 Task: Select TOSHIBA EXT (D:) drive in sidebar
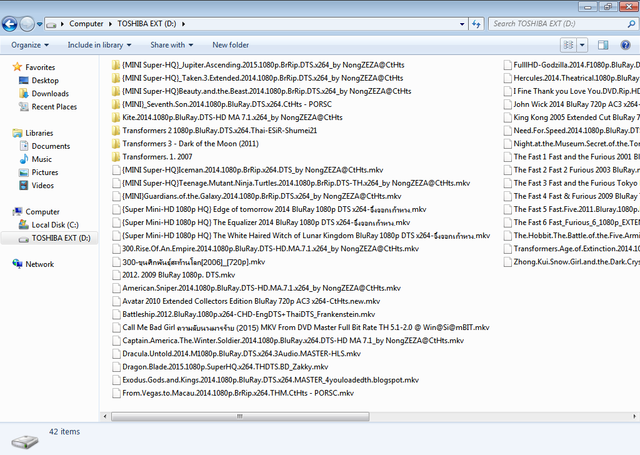[49, 238]
